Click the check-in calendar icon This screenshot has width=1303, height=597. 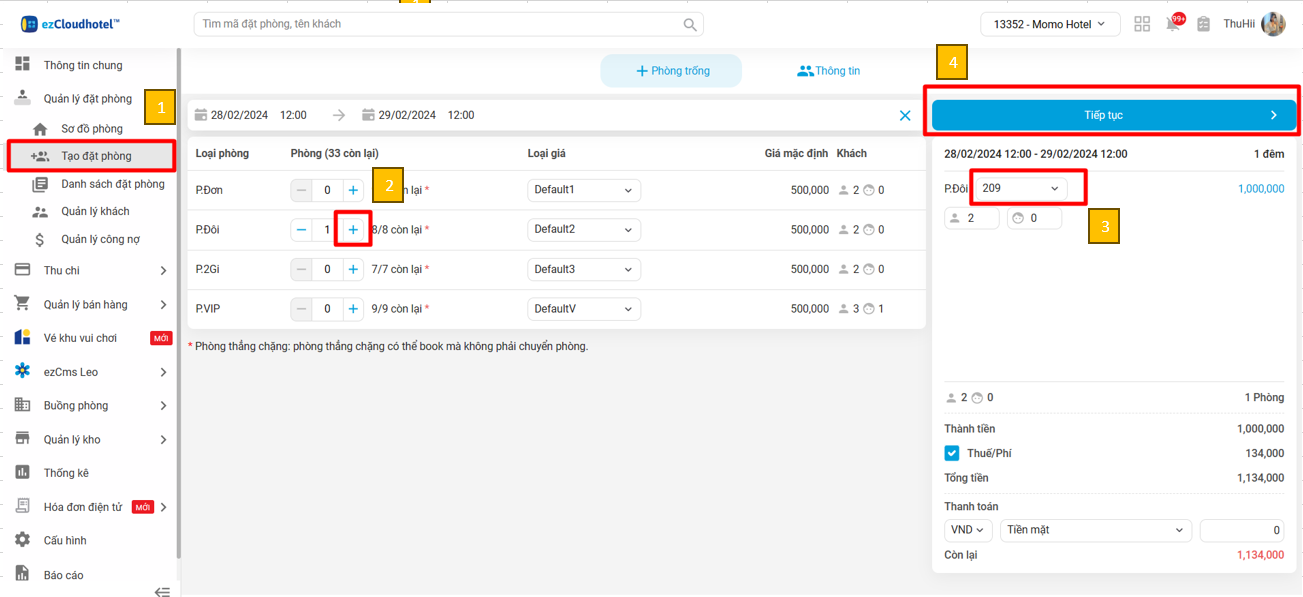click(201, 115)
